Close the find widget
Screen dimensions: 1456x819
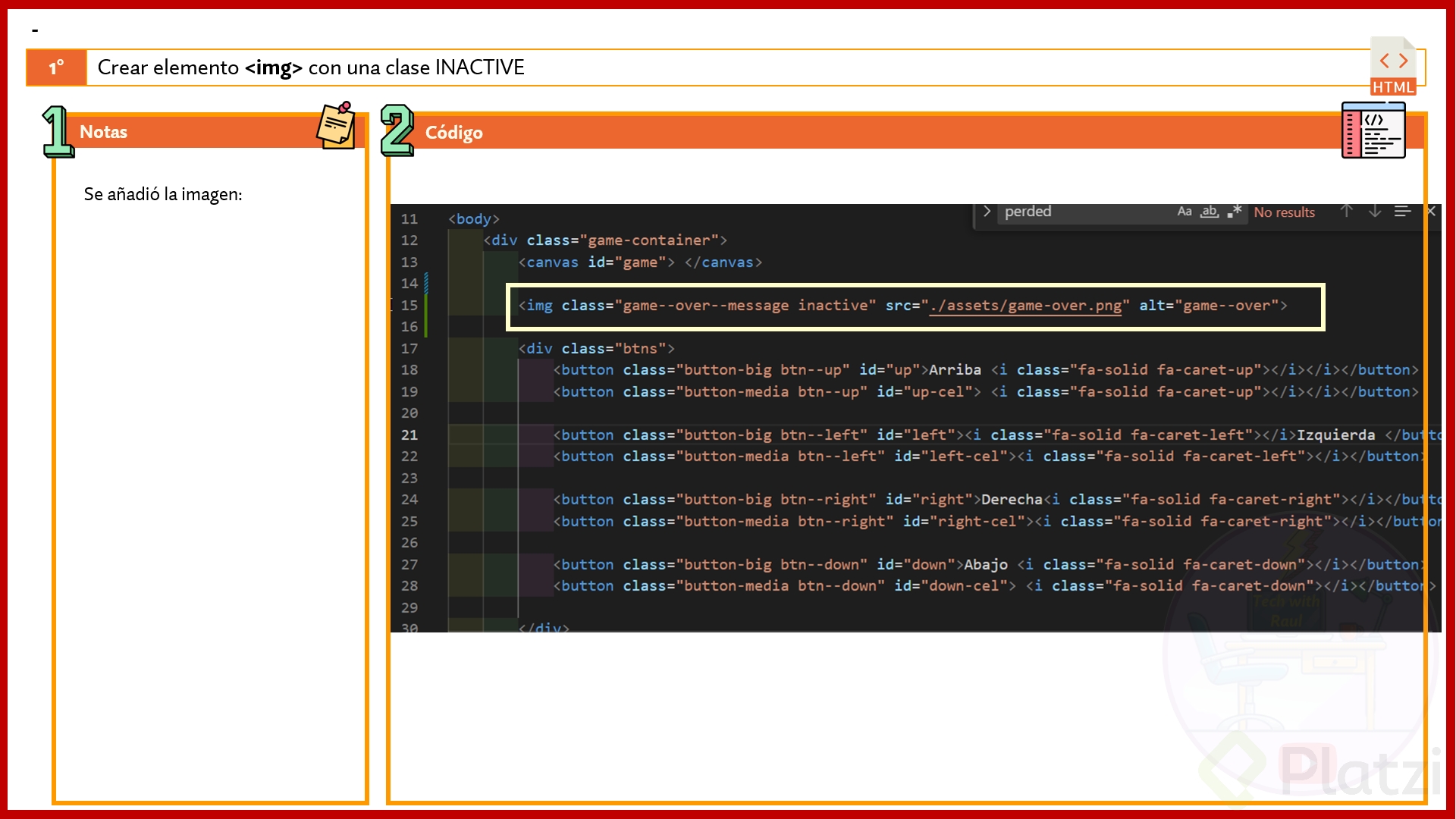(x=1431, y=212)
